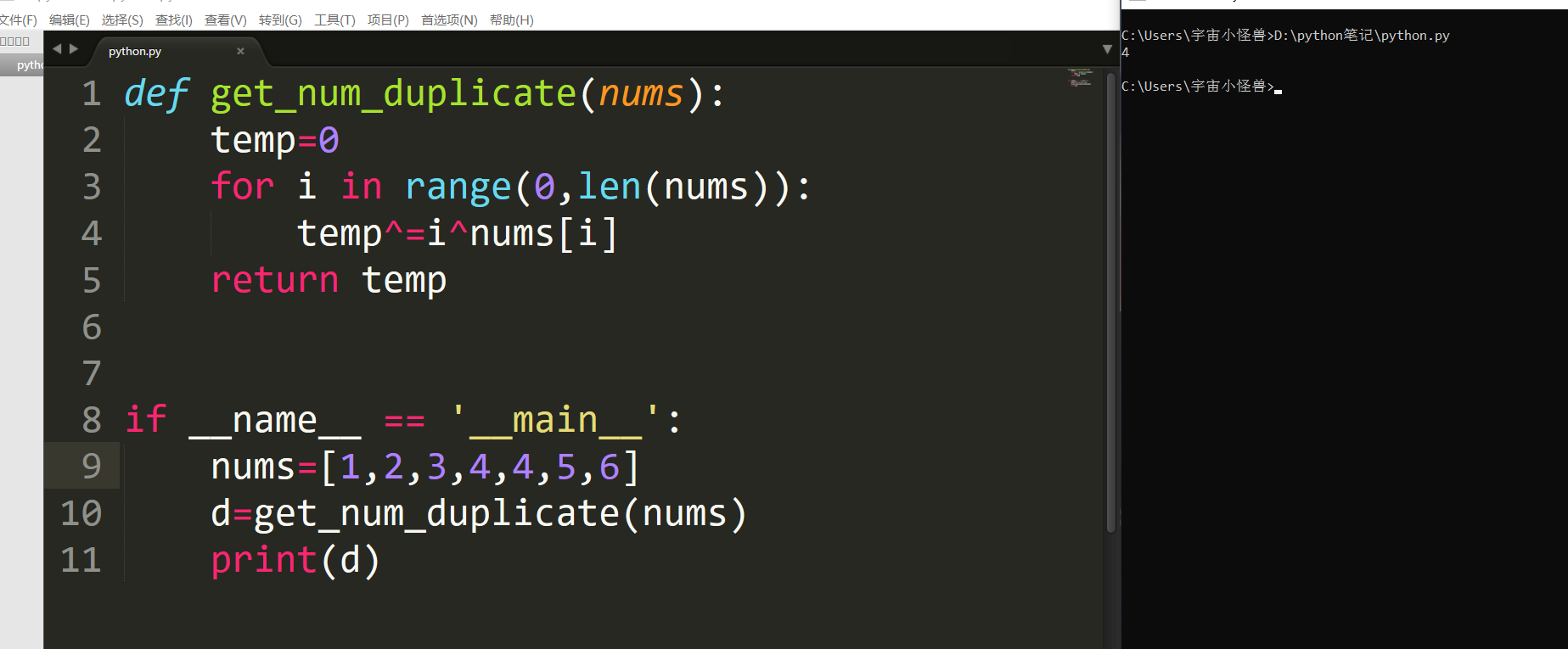Image resolution: width=1568 pixels, height=649 pixels.
Task: Open the tab list dropdown arrow
Action: coord(1107,49)
